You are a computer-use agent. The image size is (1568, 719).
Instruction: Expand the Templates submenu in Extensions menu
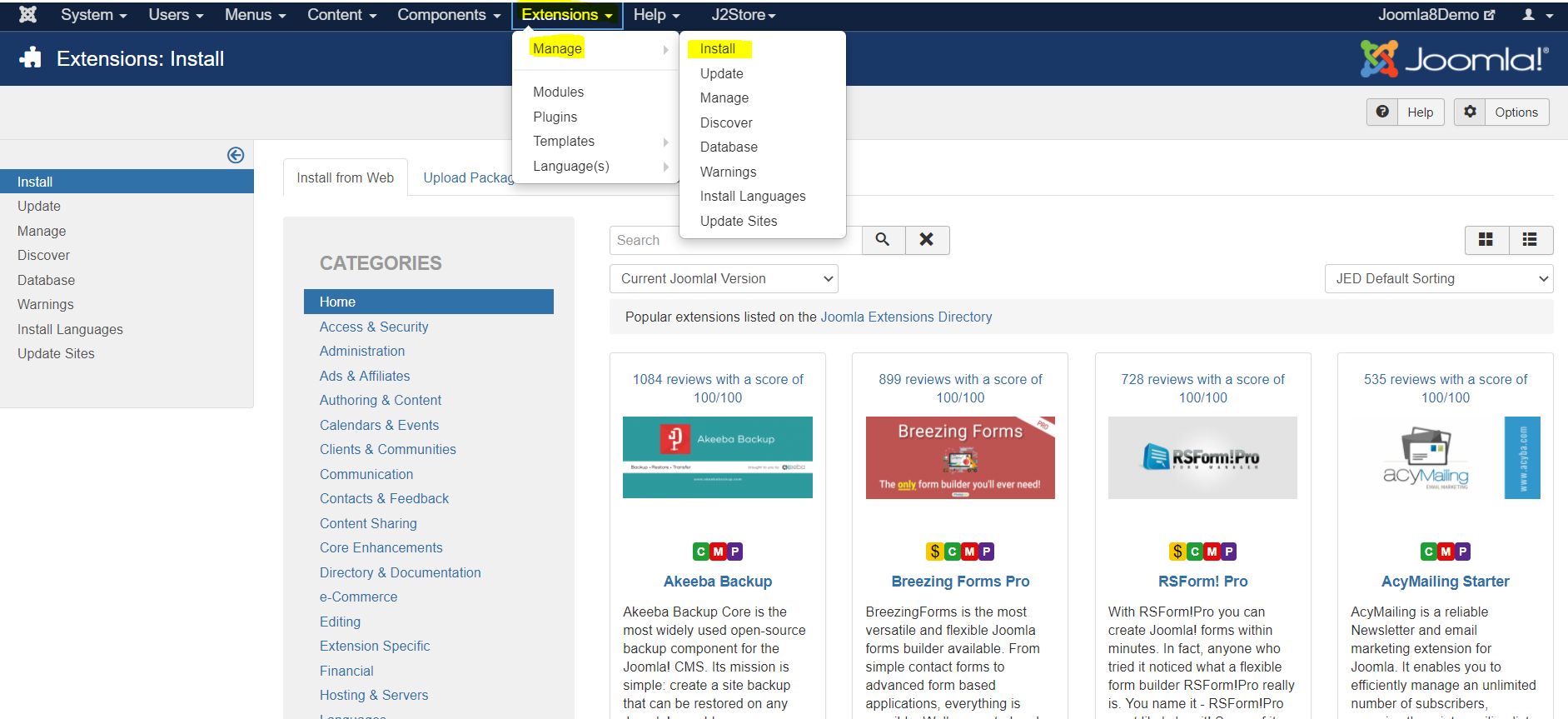pos(596,142)
